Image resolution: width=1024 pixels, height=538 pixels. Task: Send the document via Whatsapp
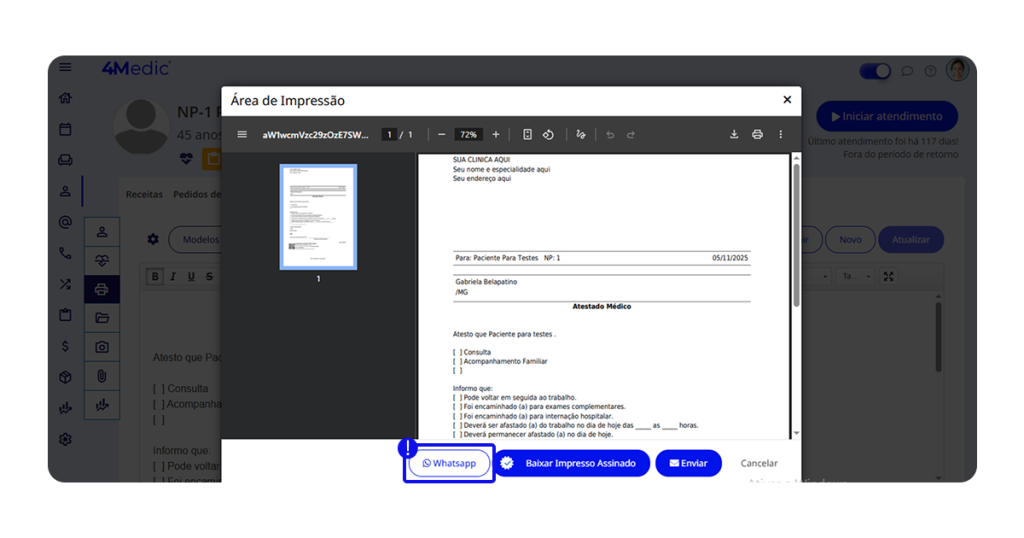click(x=449, y=464)
